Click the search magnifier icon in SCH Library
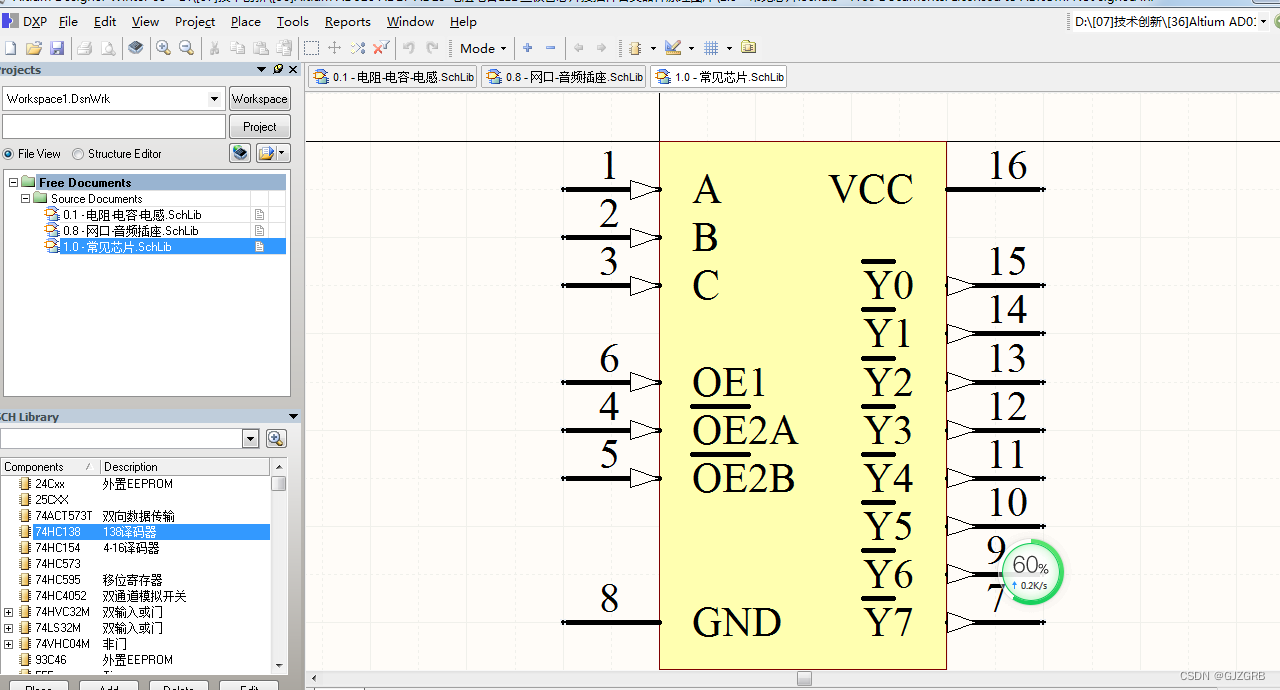The width and height of the screenshot is (1280, 690). click(276, 439)
